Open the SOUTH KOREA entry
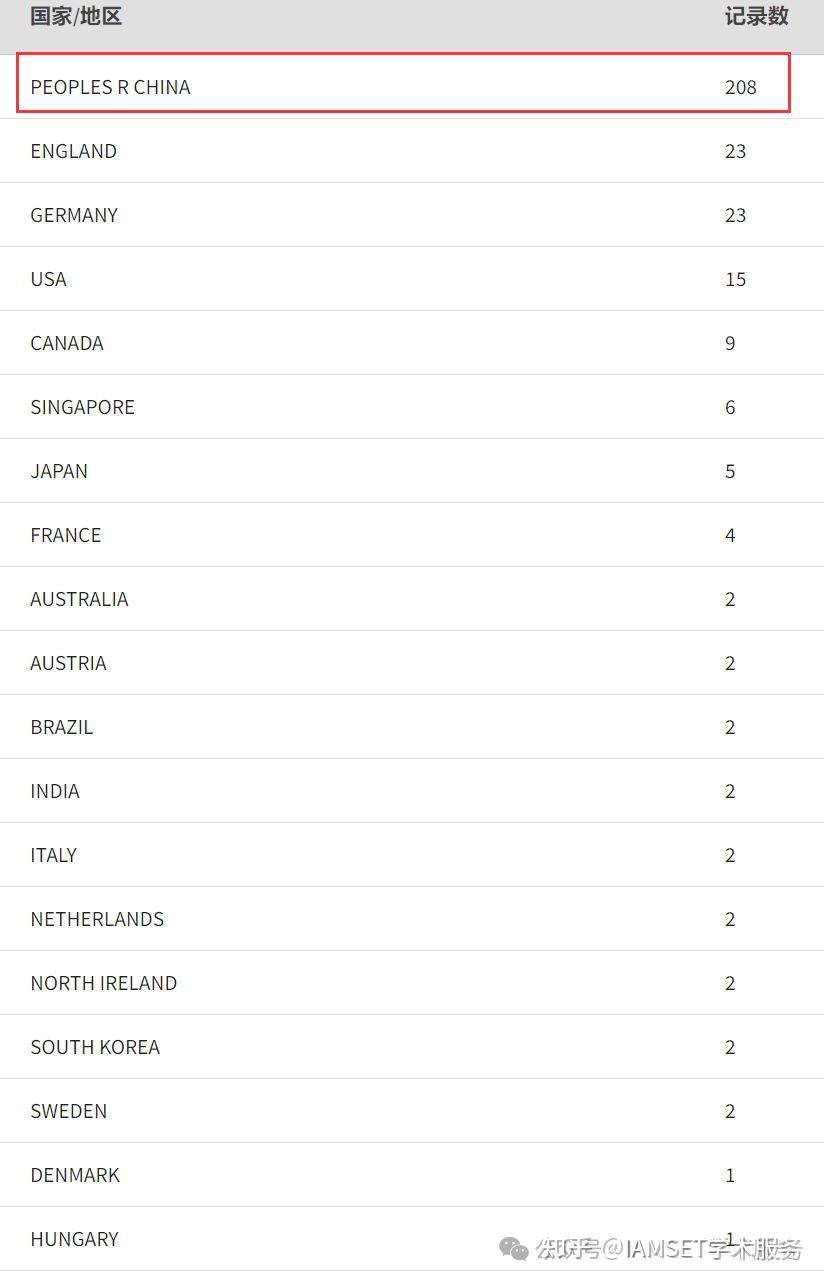Screen dimensions: 824x1282 point(95,1047)
